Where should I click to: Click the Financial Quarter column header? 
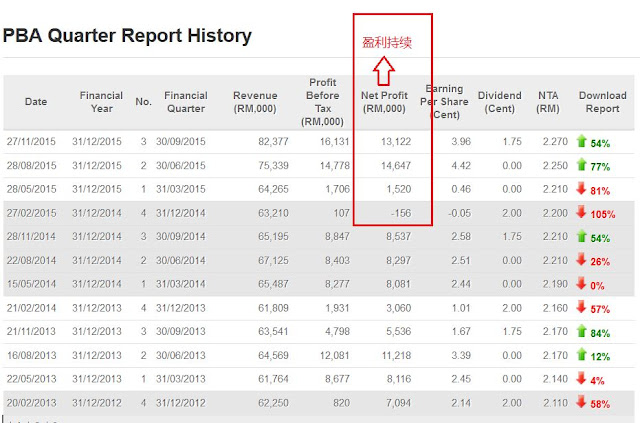(186, 102)
